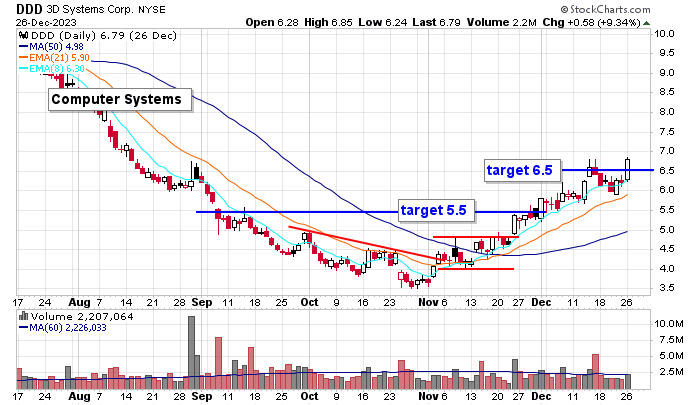The width and height of the screenshot is (700, 405).
Task: Click the Aug label under volume panel
Action: [79, 397]
